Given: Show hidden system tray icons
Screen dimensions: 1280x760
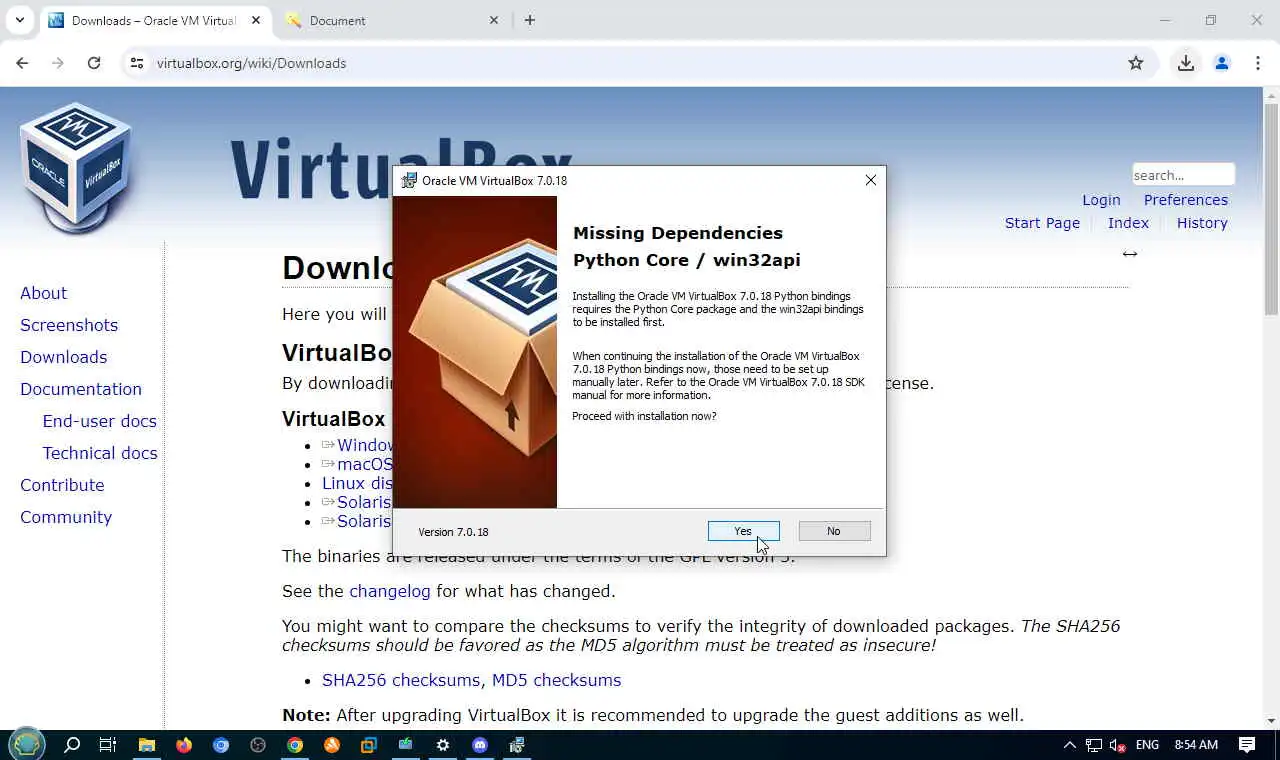Looking at the screenshot, I should pos(1069,745).
